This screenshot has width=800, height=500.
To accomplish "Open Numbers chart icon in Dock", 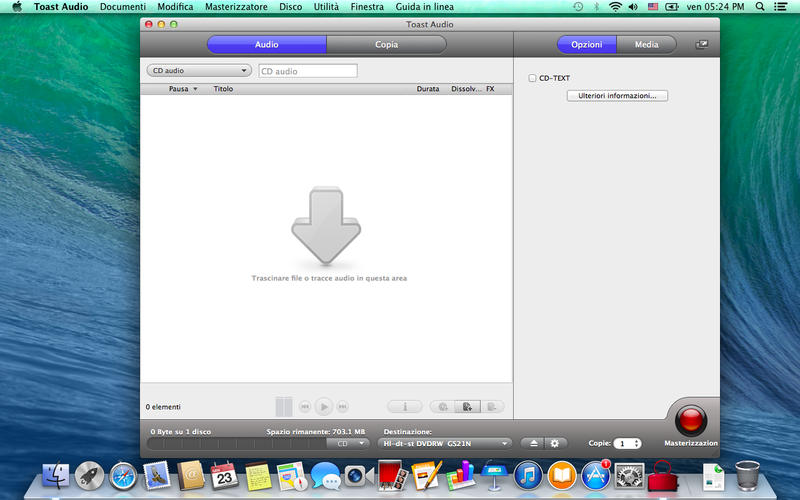I will tap(460, 475).
